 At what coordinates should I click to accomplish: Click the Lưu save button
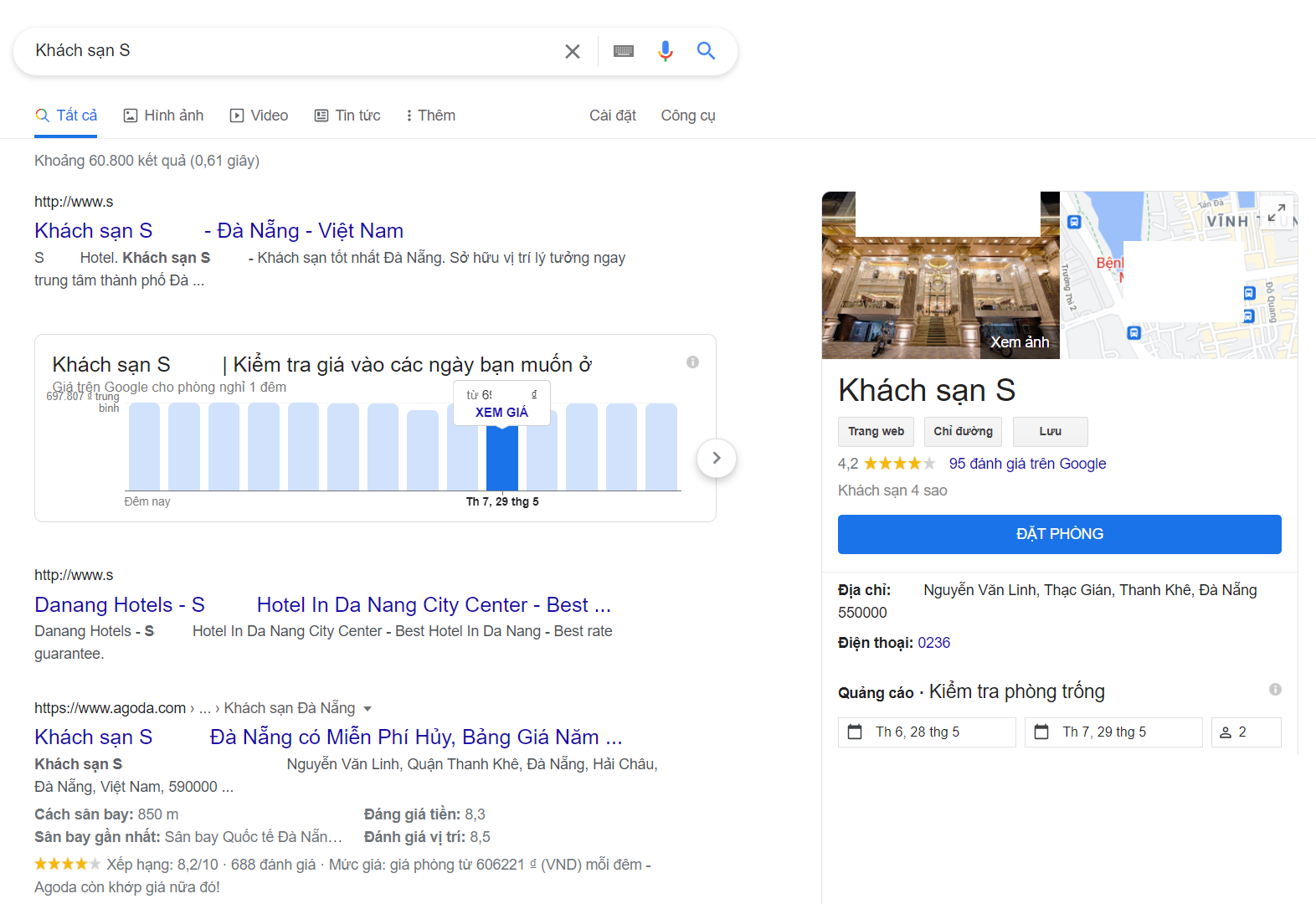1050,432
